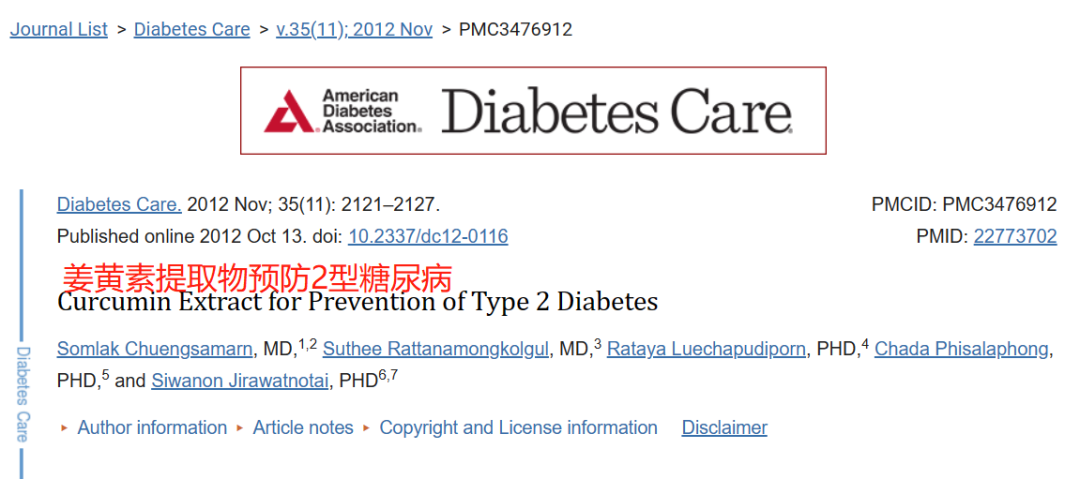
Task: Expand Copyright and License information
Action: pyautogui.click(x=519, y=428)
